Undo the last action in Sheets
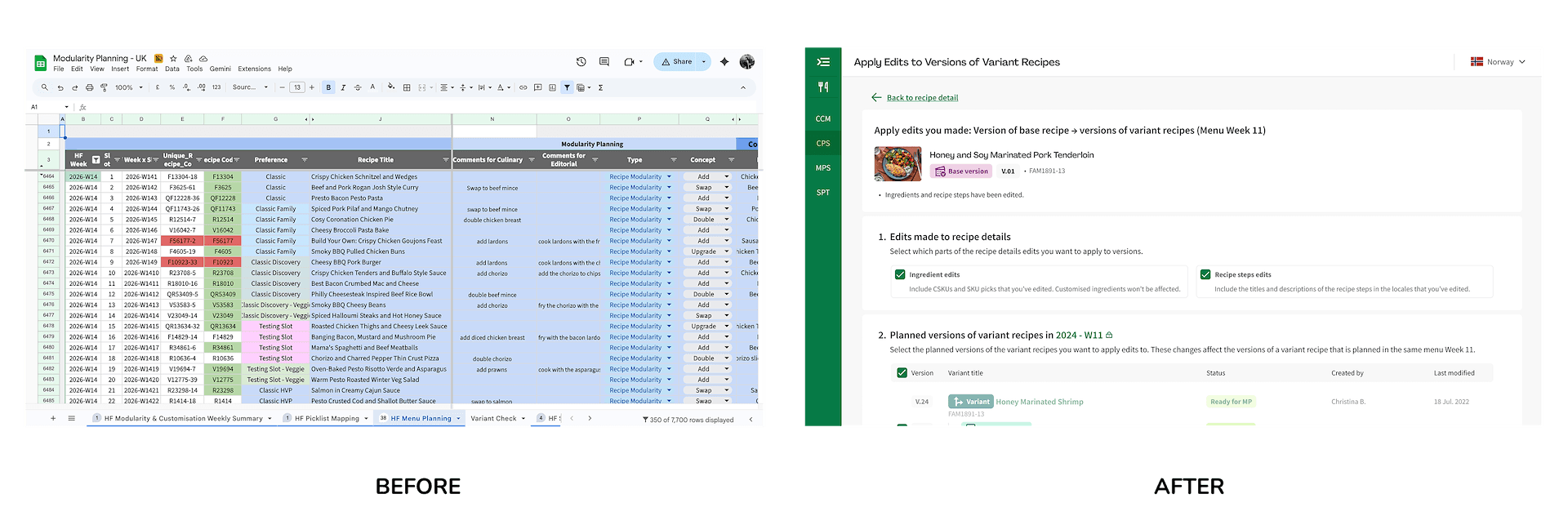 click(x=60, y=87)
